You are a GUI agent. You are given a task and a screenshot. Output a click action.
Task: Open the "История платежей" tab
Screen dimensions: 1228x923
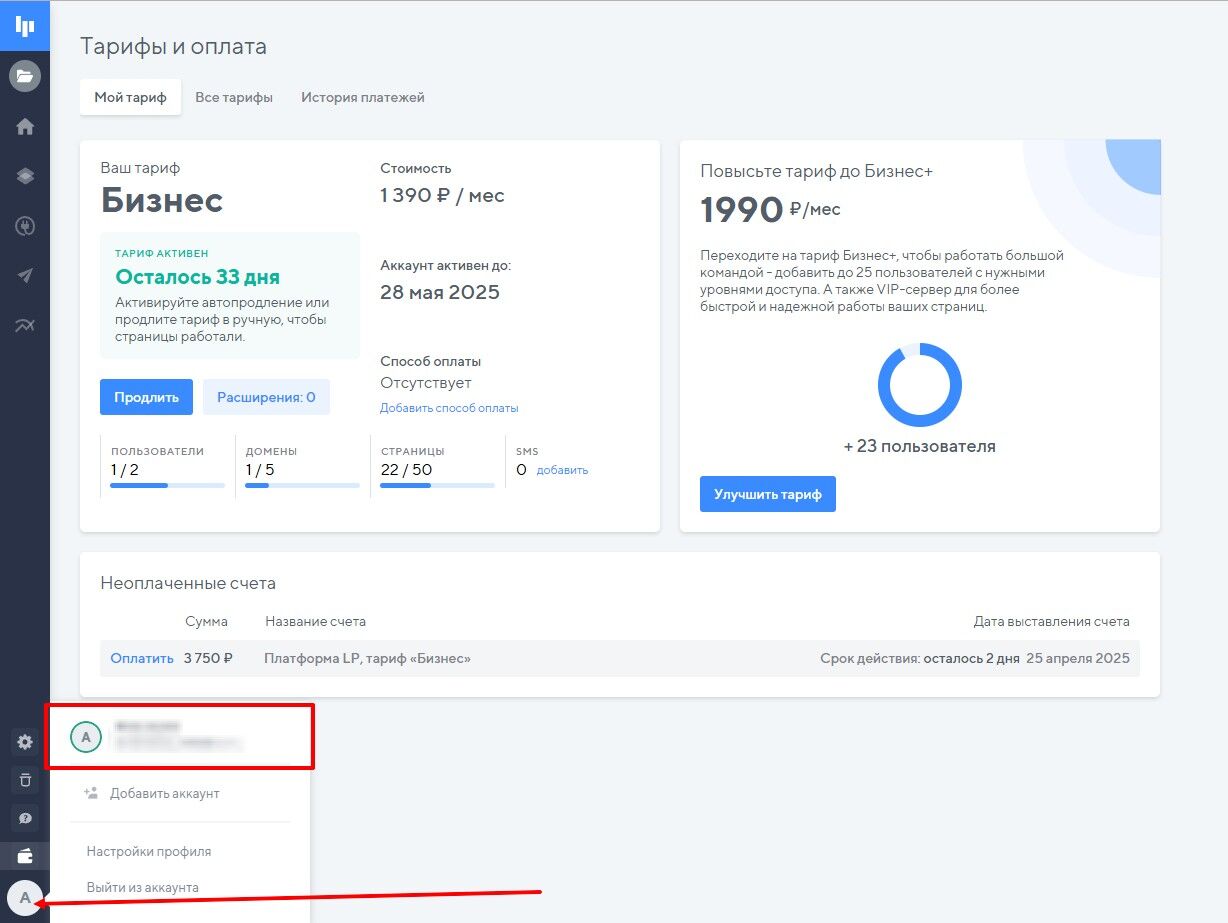click(x=363, y=97)
